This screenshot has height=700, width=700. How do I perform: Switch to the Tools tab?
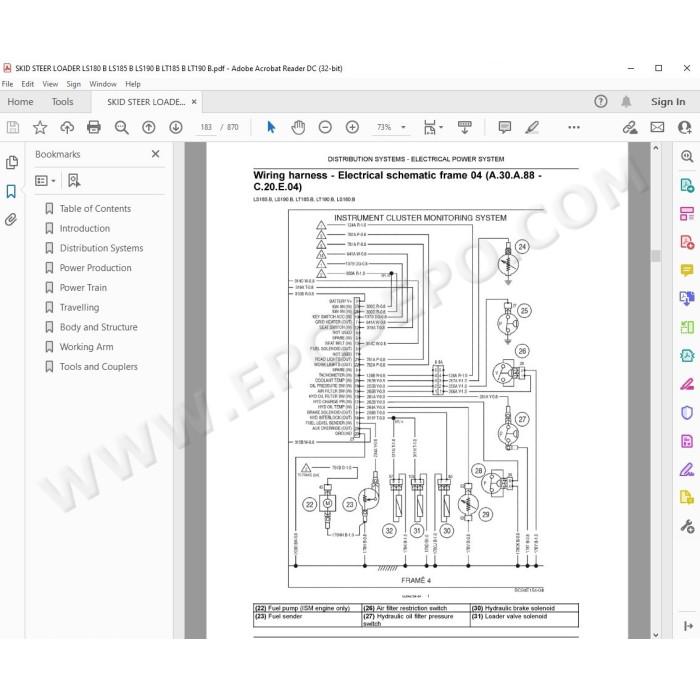62,102
